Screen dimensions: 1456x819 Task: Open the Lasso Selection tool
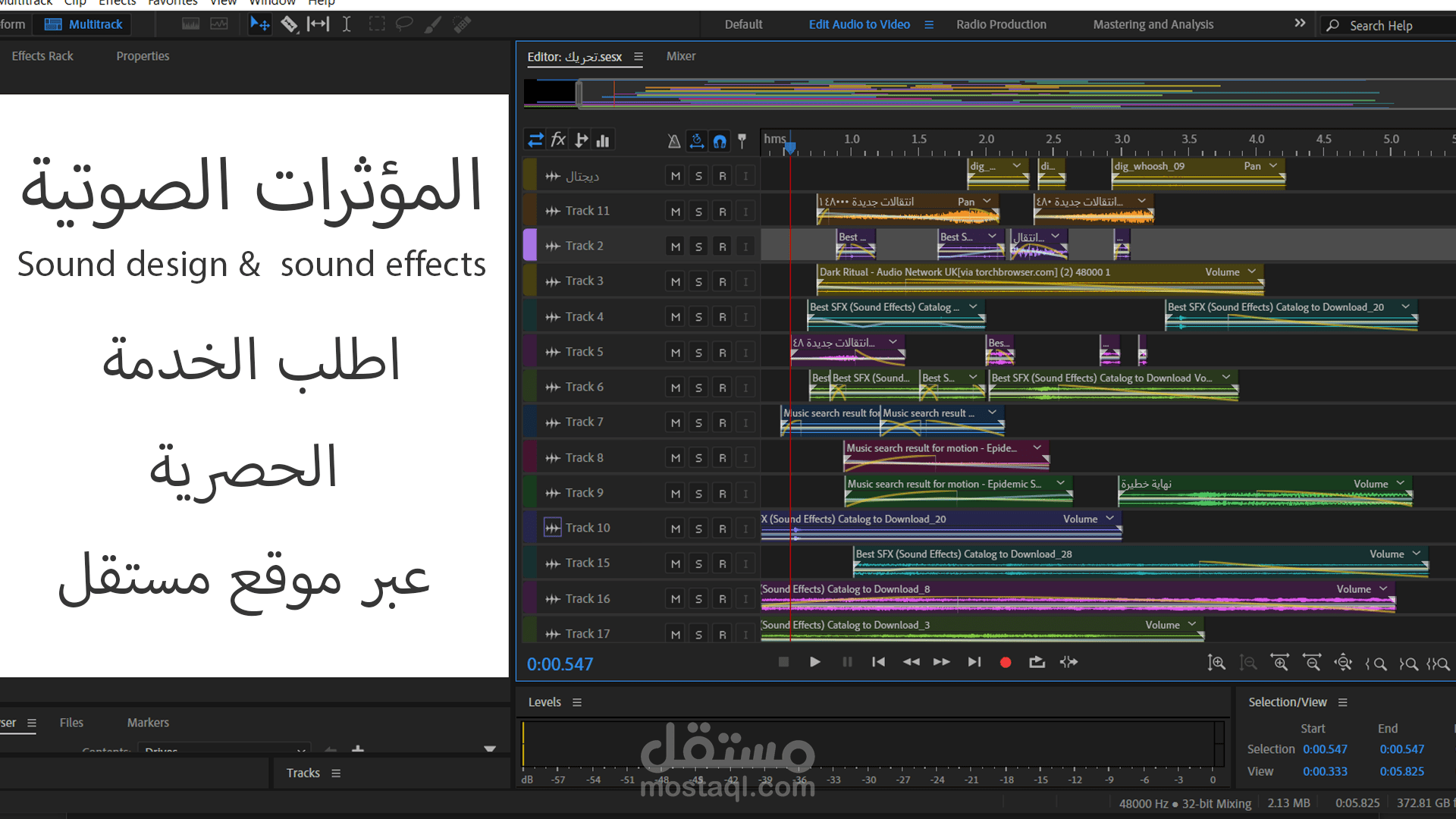click(x=404, y=24)
